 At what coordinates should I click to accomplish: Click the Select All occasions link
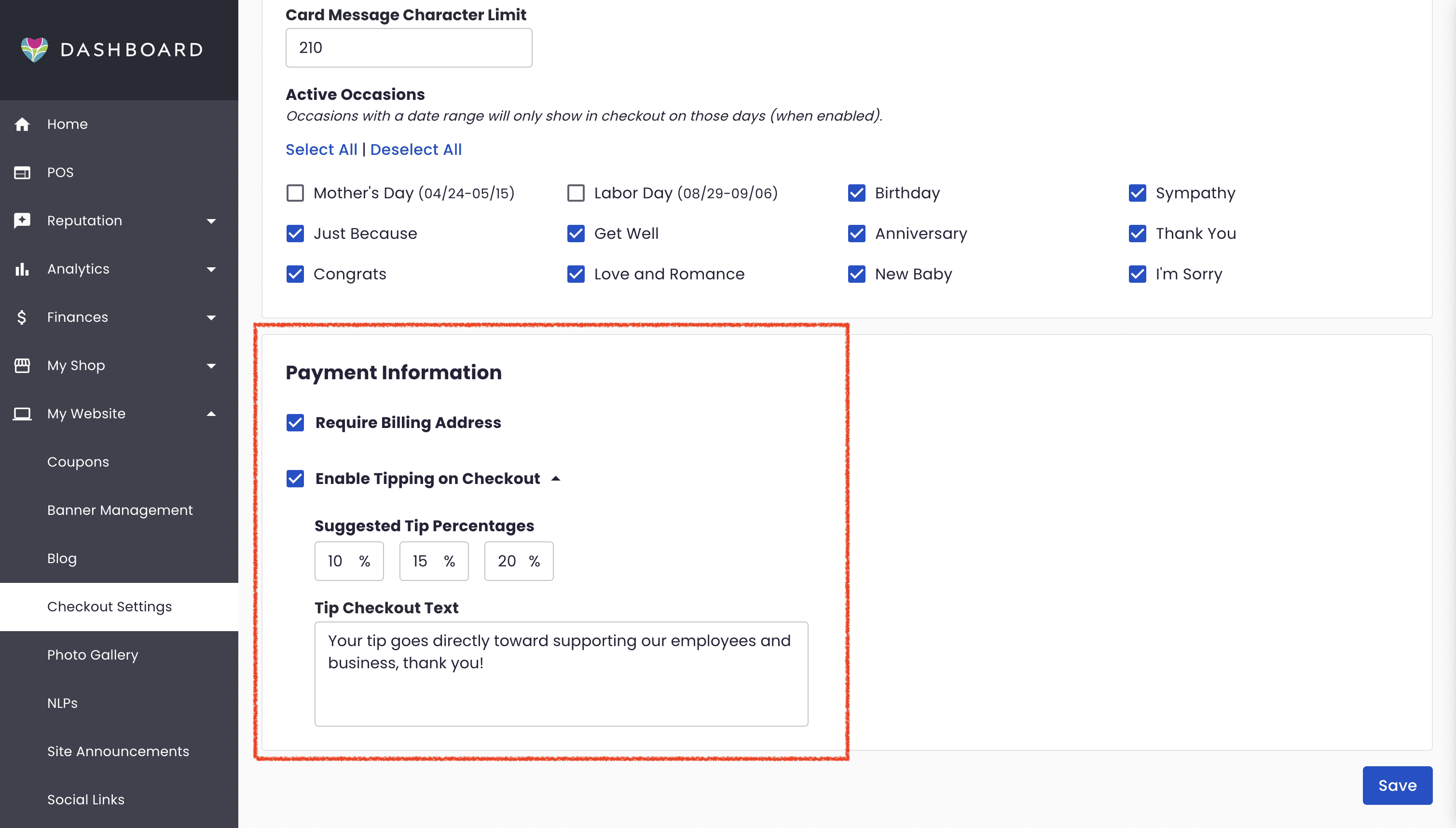321,150
